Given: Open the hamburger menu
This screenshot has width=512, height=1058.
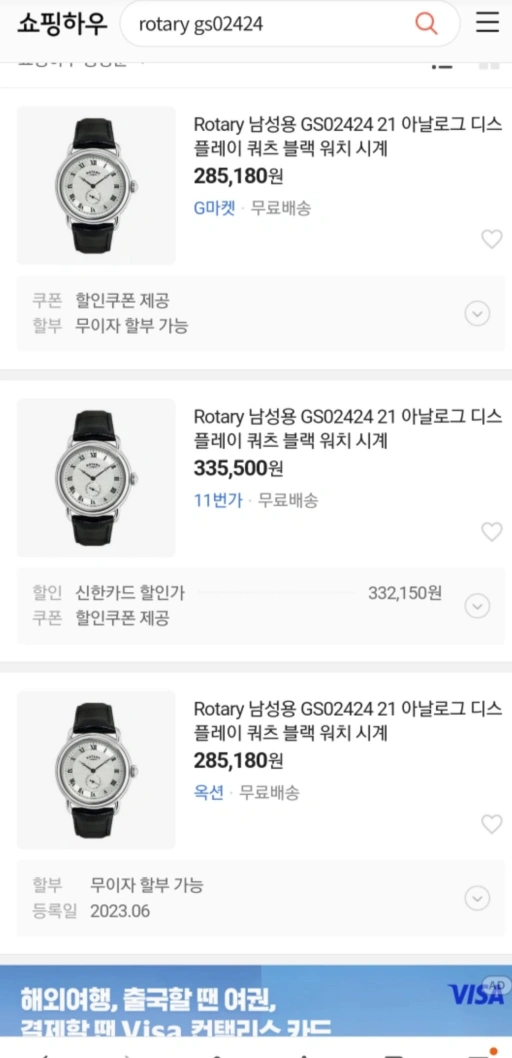Looking at the screenshot, I should pyautogui.click(x=488, y=23).
